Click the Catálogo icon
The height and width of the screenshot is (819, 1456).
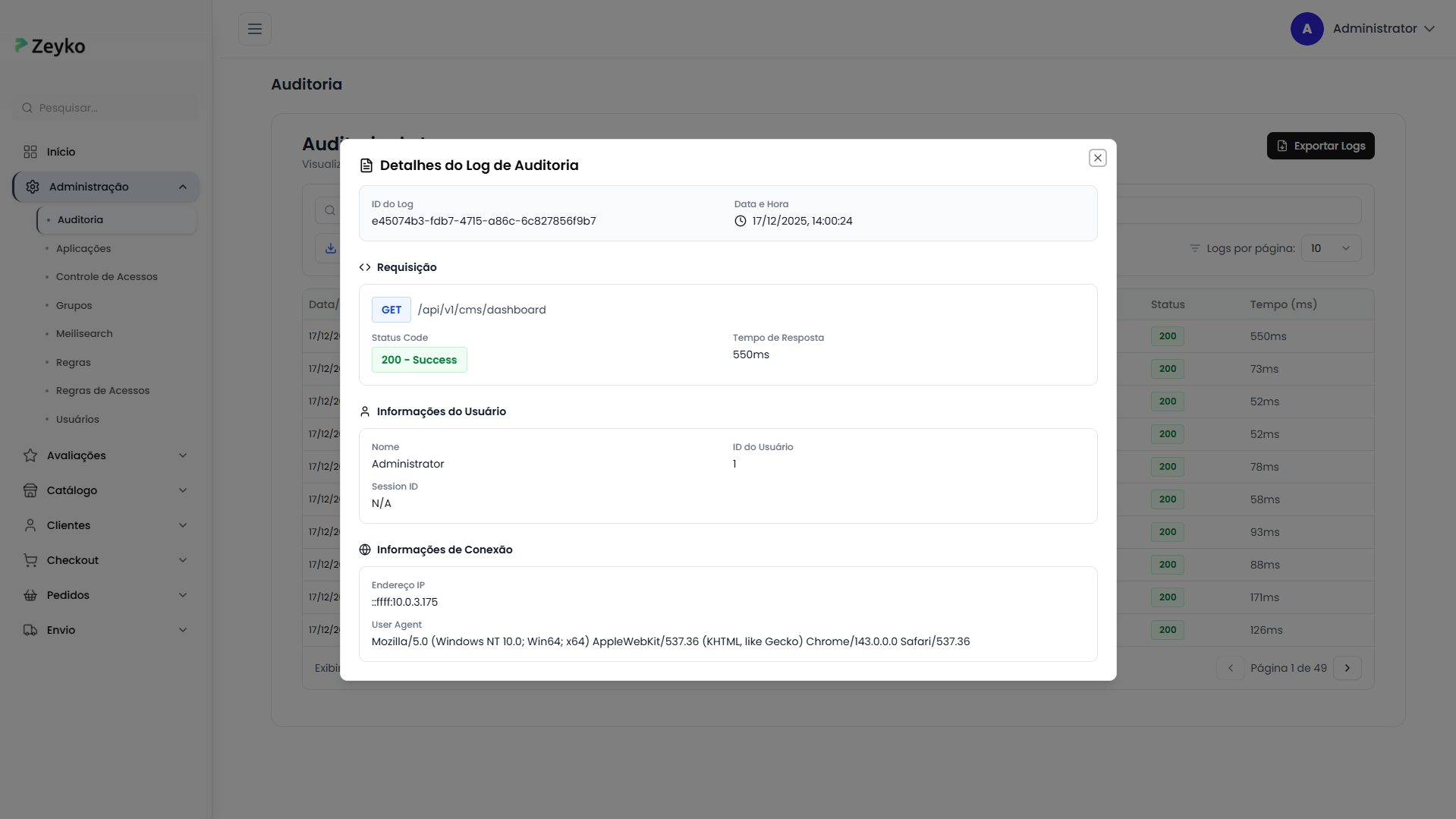[x=30, y=490]
